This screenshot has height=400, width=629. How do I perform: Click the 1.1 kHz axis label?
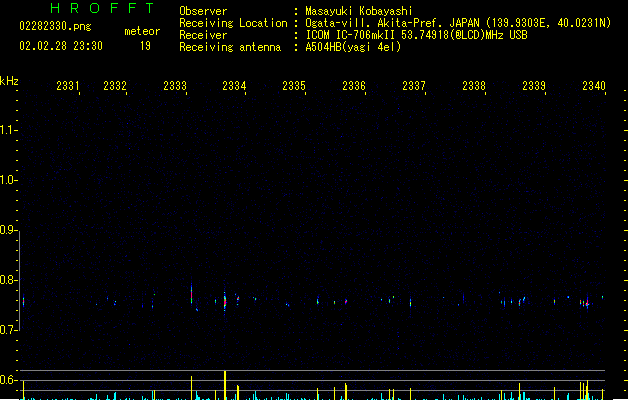(8, 130)
